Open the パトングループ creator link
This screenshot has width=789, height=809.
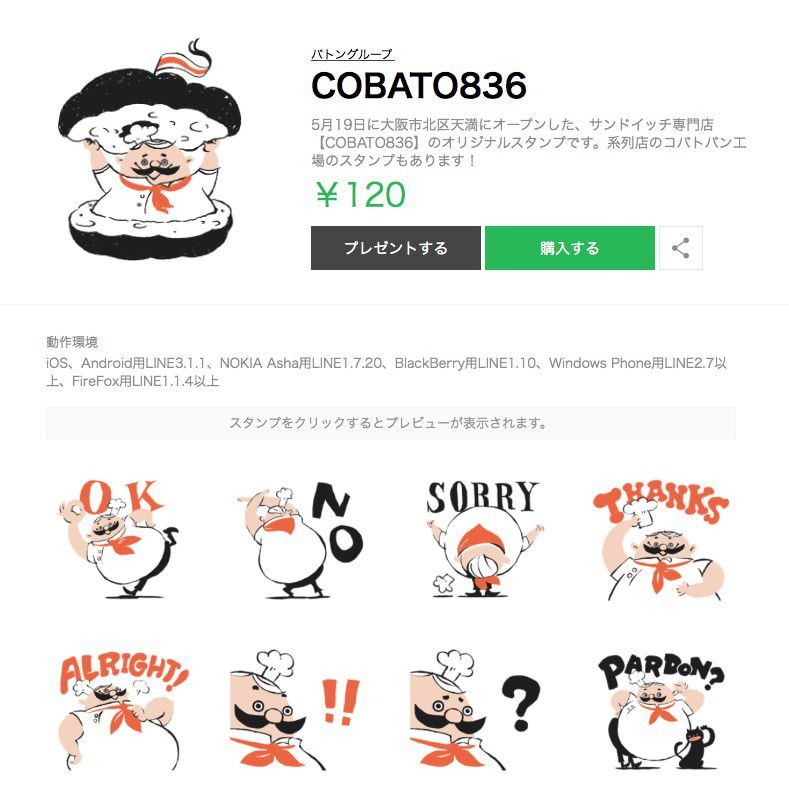point(352,54)
